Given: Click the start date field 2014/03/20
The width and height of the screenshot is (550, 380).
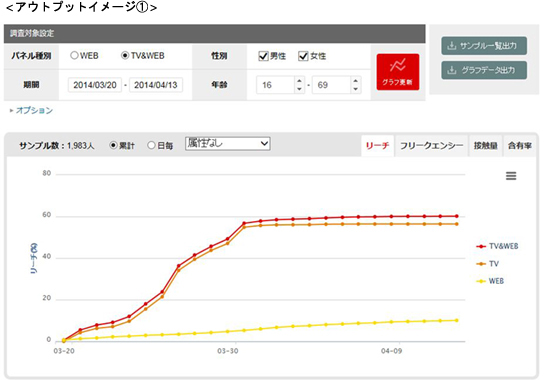Looking at the screenshot, I should (x=95, y=85).
